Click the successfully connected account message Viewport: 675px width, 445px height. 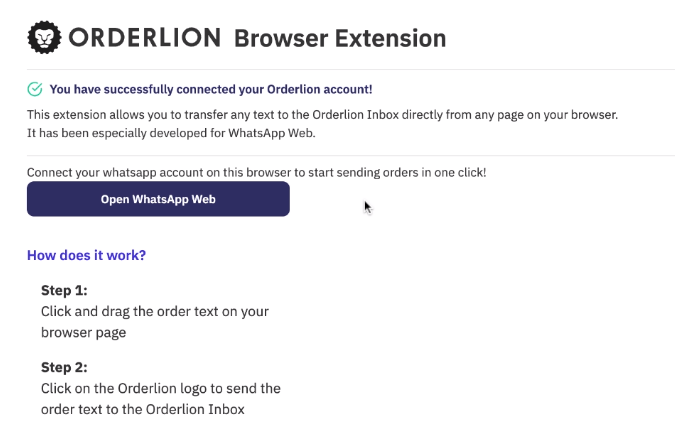coord(210,89)
